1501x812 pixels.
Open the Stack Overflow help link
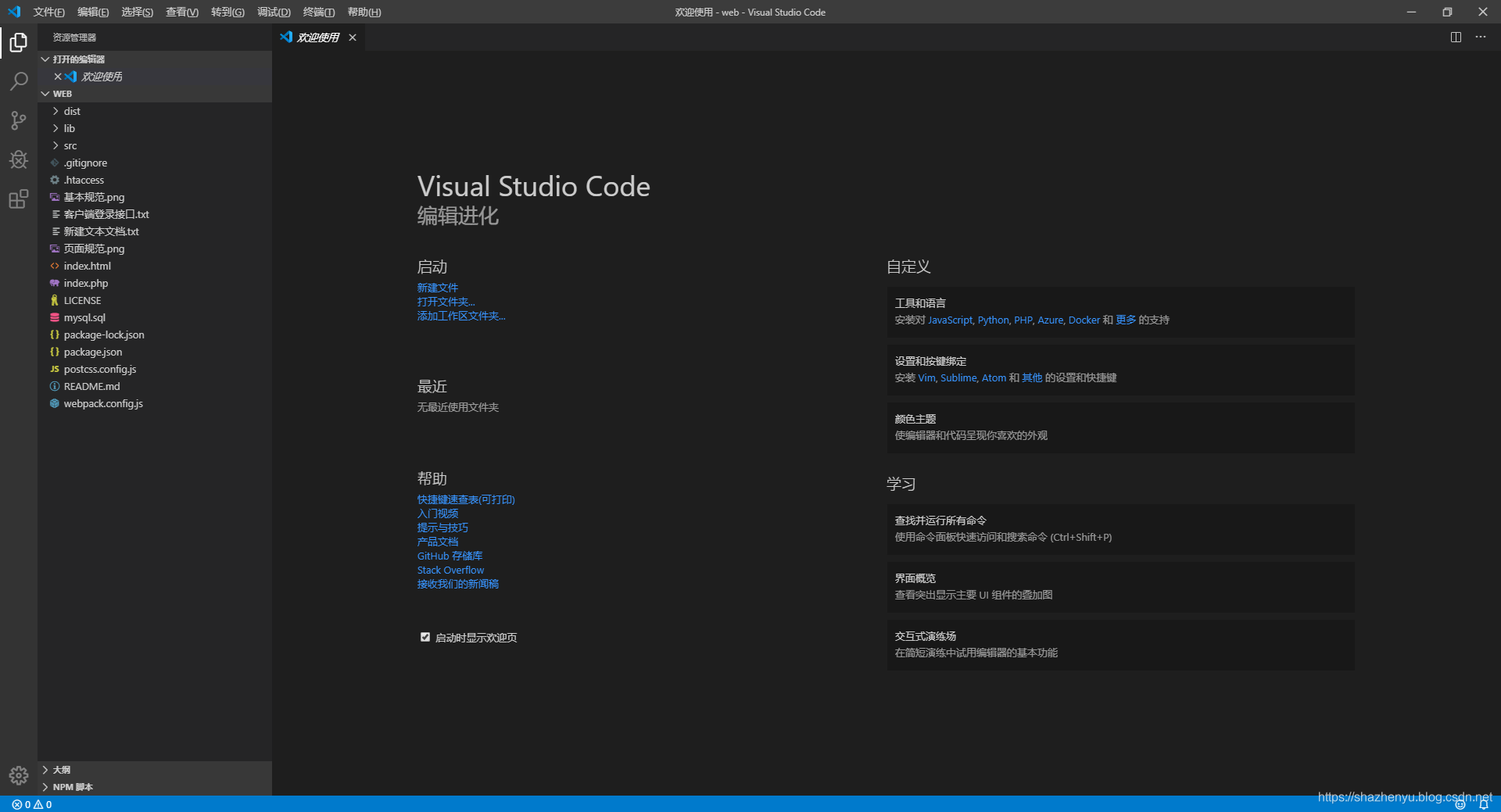pos(450,569)
